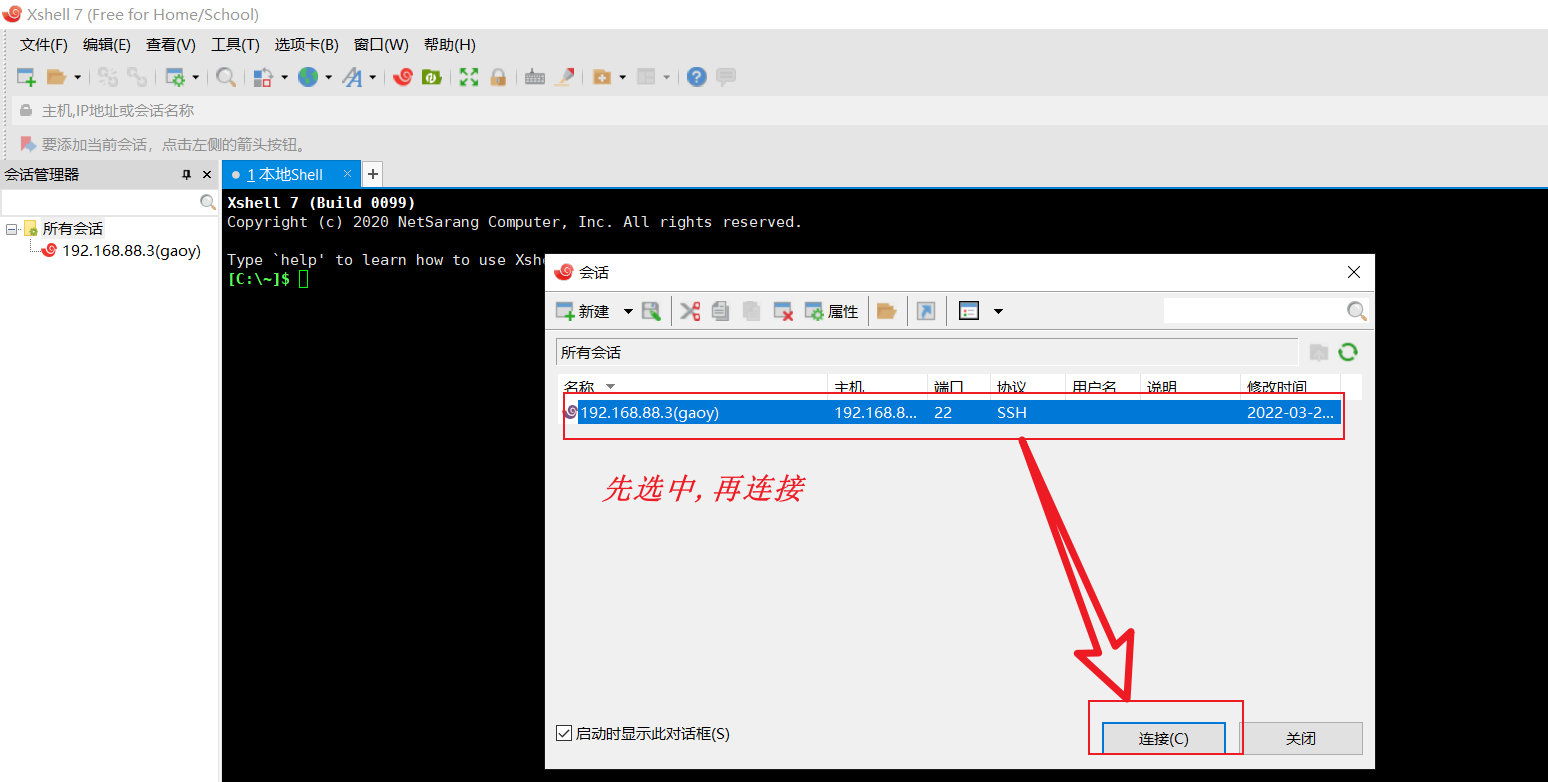Screen dimensions: 1548x782
Task: Click the Copy icon in the Sessions dialog
Action: click(x=720, y=311)
